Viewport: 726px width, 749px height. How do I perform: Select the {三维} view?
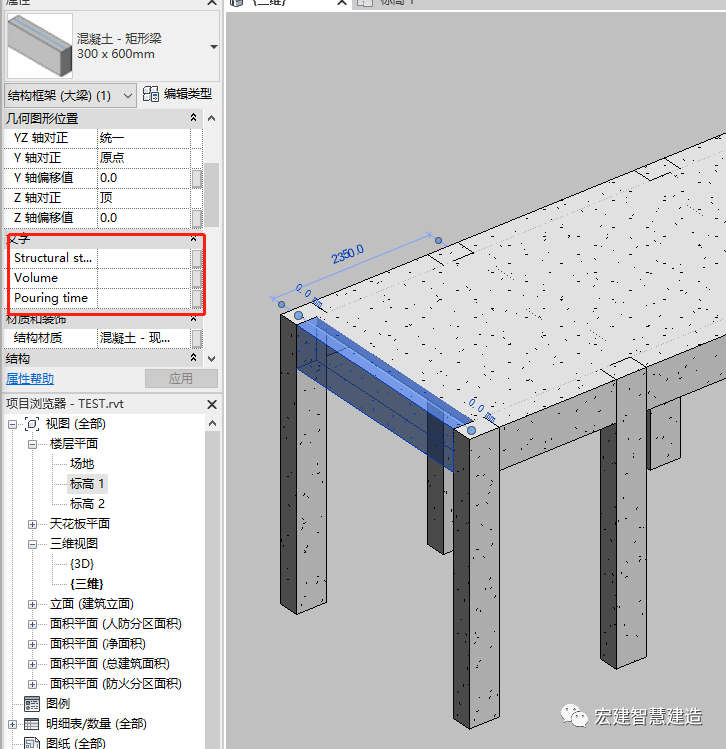86,584
